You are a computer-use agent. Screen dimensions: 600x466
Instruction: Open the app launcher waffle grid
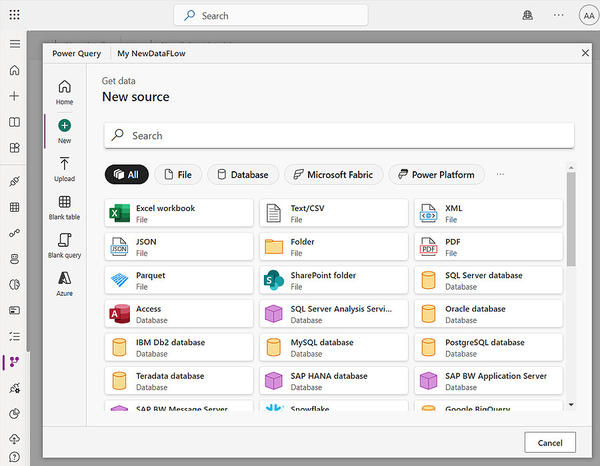tap(14, 15)
